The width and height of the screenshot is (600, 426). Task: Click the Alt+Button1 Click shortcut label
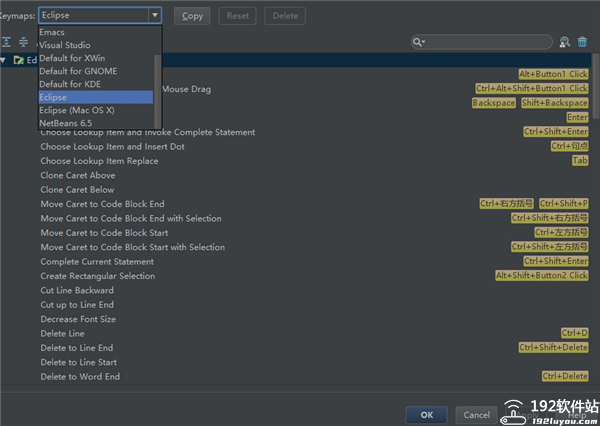click(553, 74)
